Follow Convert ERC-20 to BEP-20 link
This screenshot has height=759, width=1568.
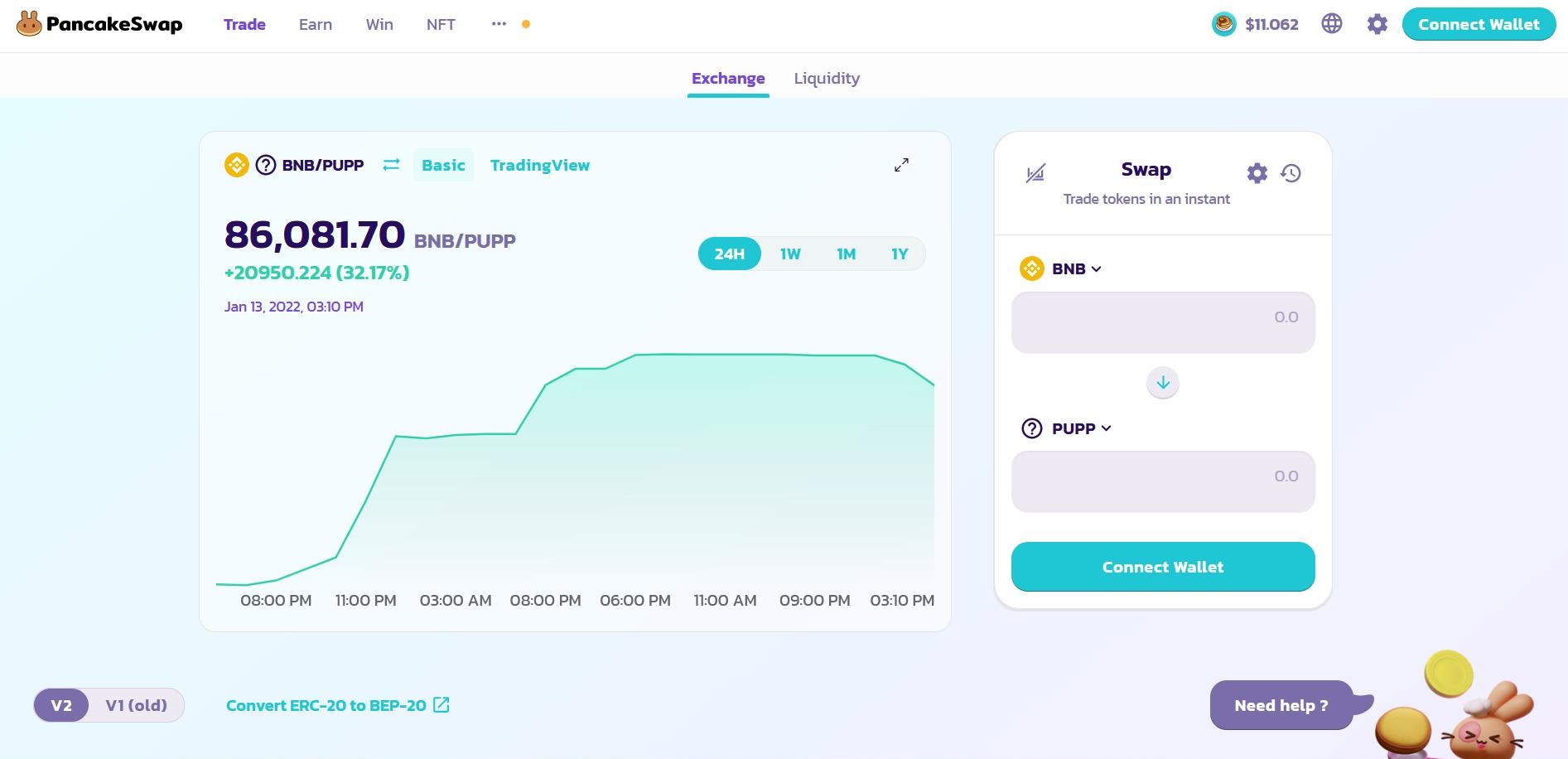(337, 705)
